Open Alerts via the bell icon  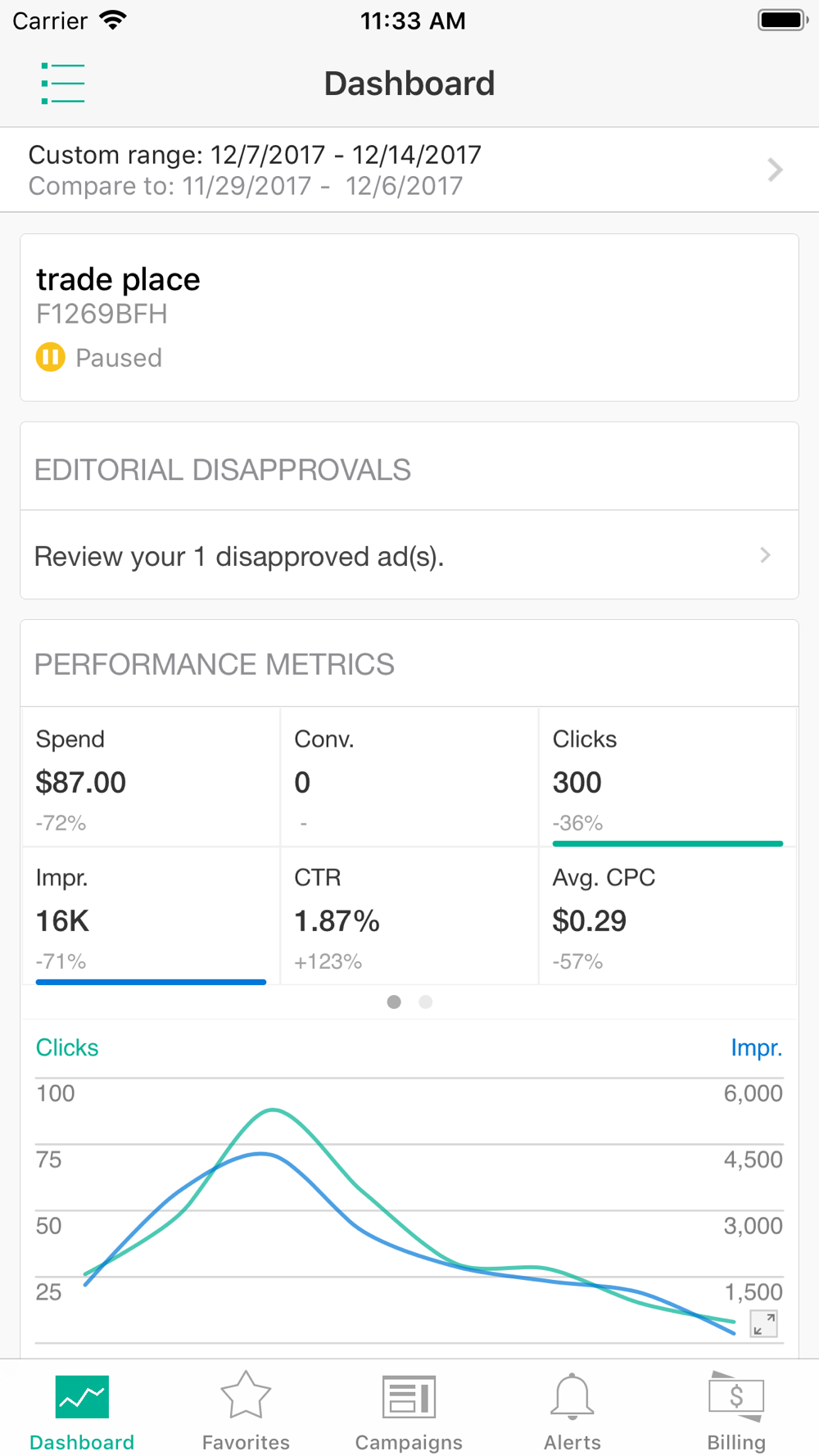572,1396
